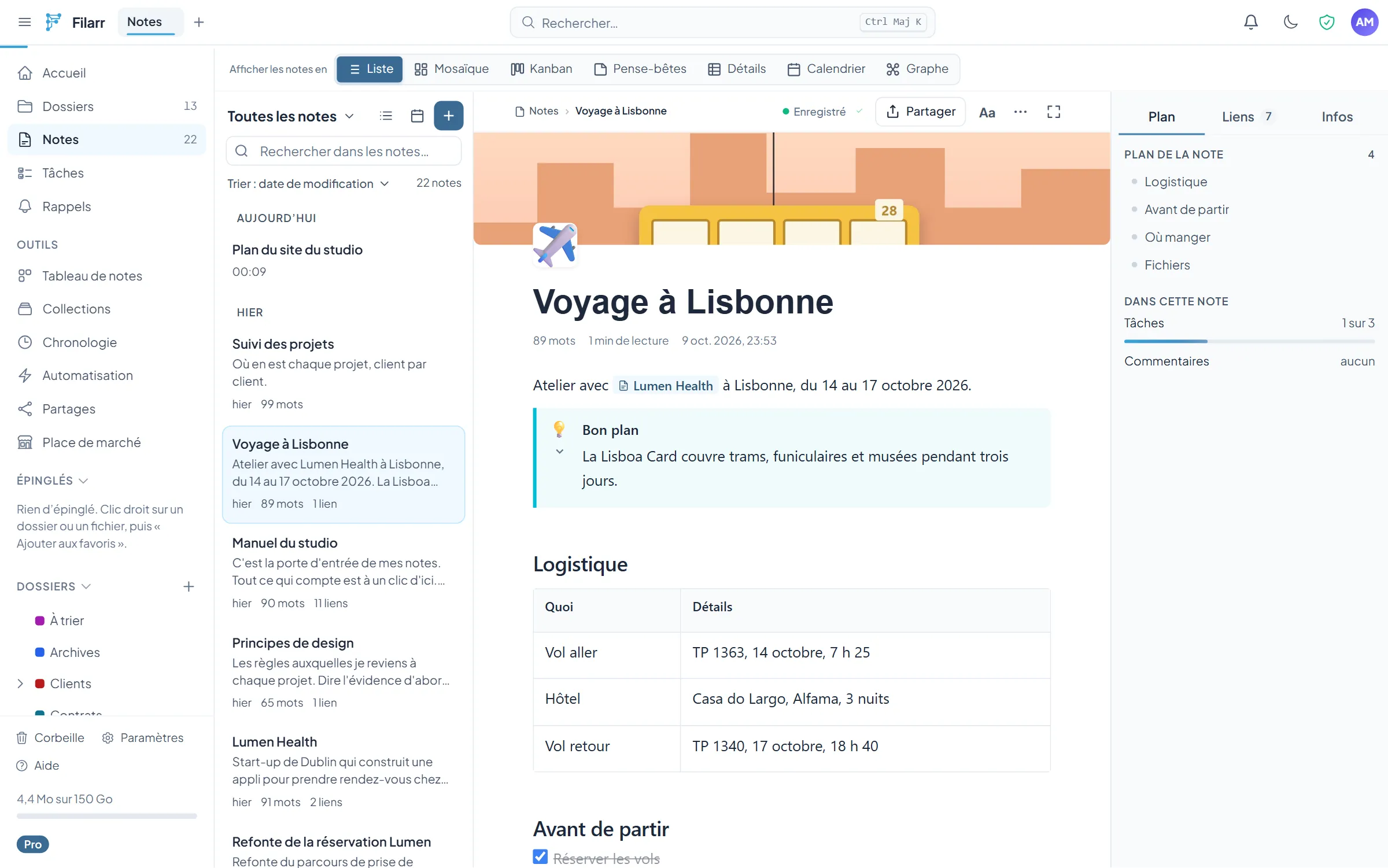Open AM user avatar menu
This screenshot has height=868, width=1388.
click(x=1364, y=22)
